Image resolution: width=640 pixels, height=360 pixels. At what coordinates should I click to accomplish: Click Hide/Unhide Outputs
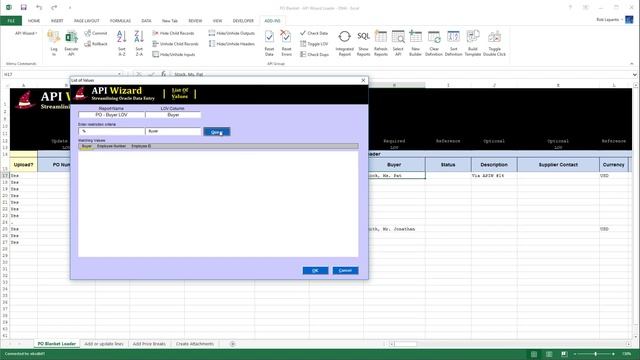pyautogui.click(x=231, y=33)
